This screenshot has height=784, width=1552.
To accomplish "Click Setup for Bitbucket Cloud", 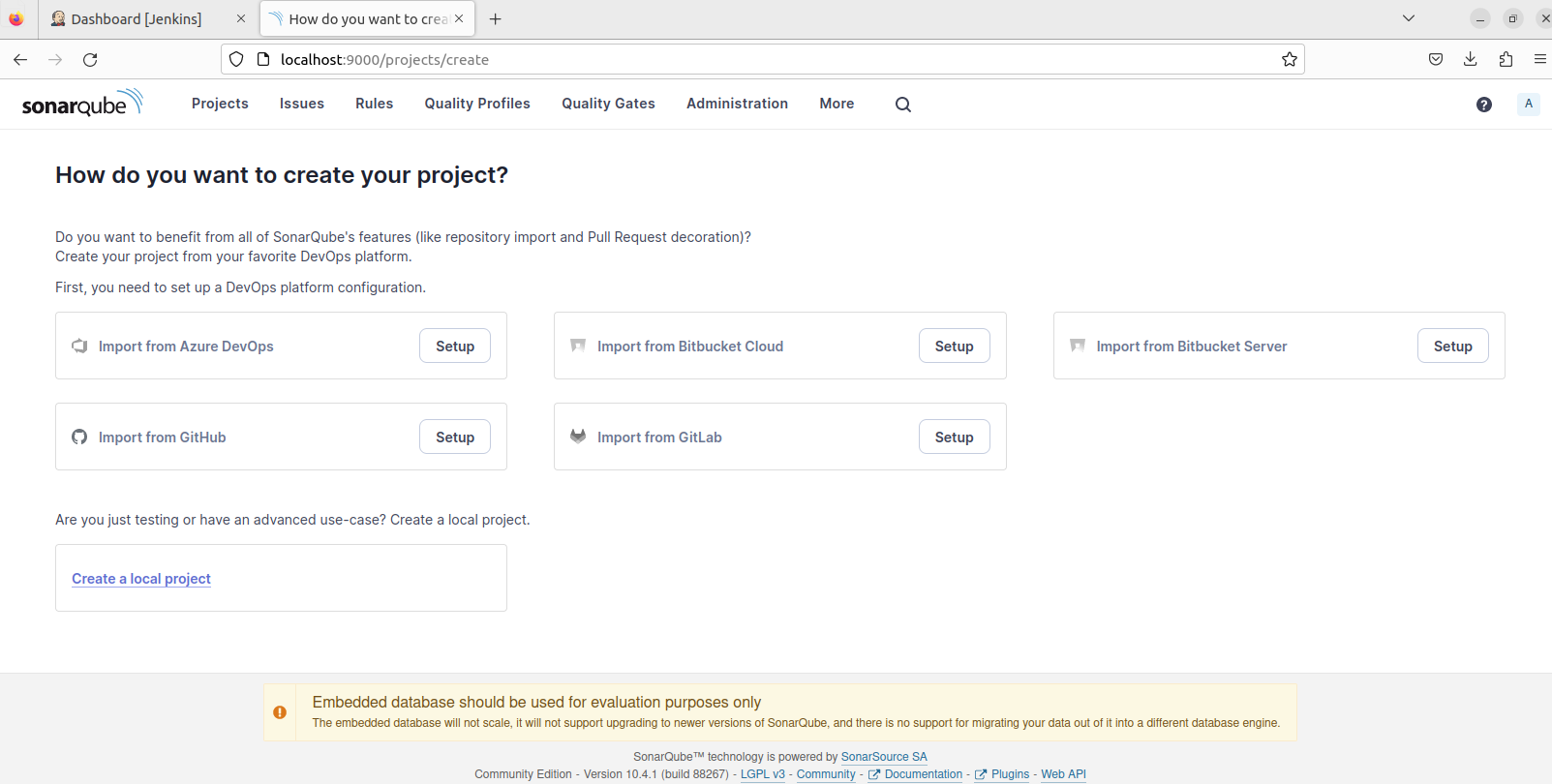I will pos(954,346).
